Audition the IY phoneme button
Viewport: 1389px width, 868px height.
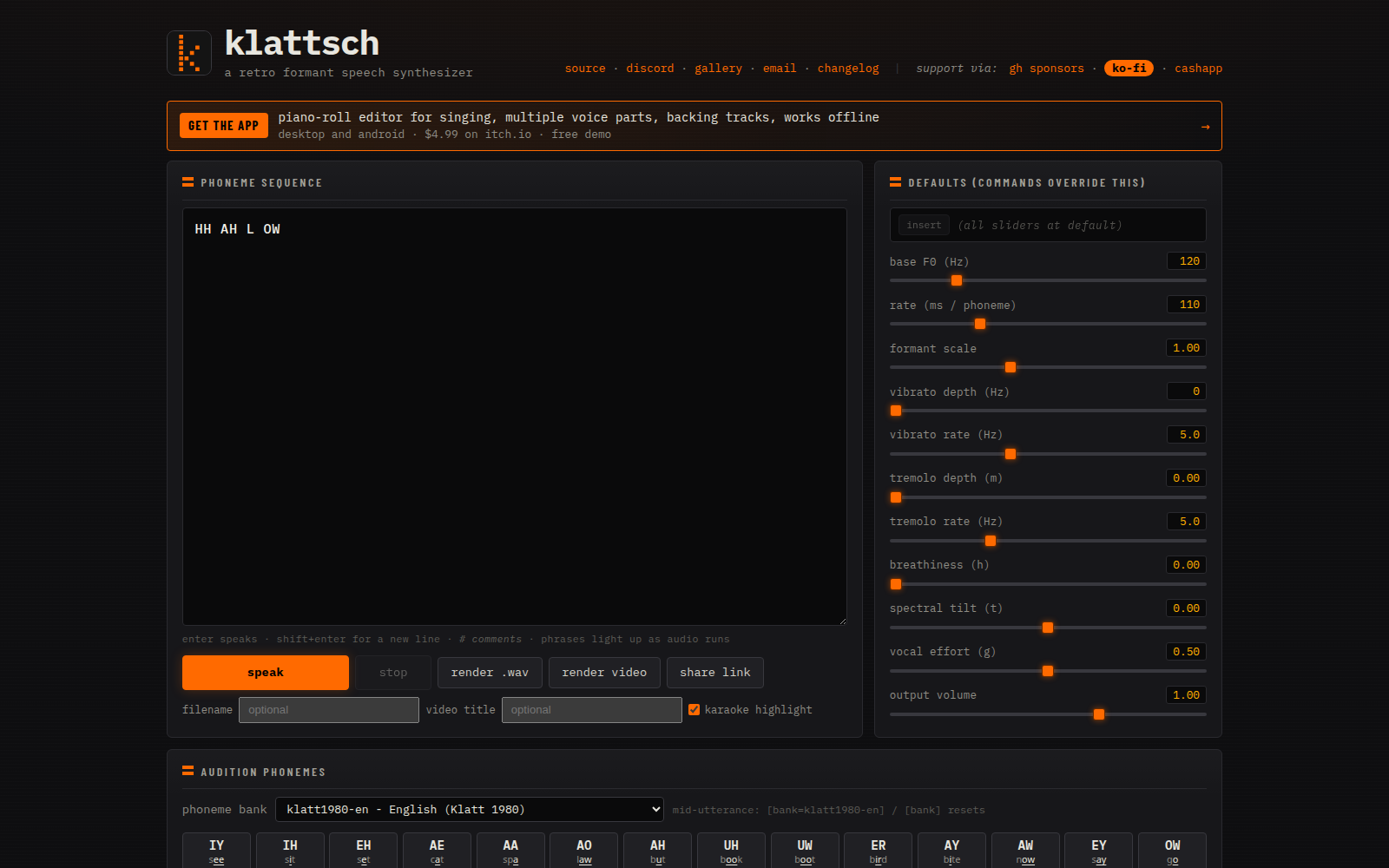[216, 851]
